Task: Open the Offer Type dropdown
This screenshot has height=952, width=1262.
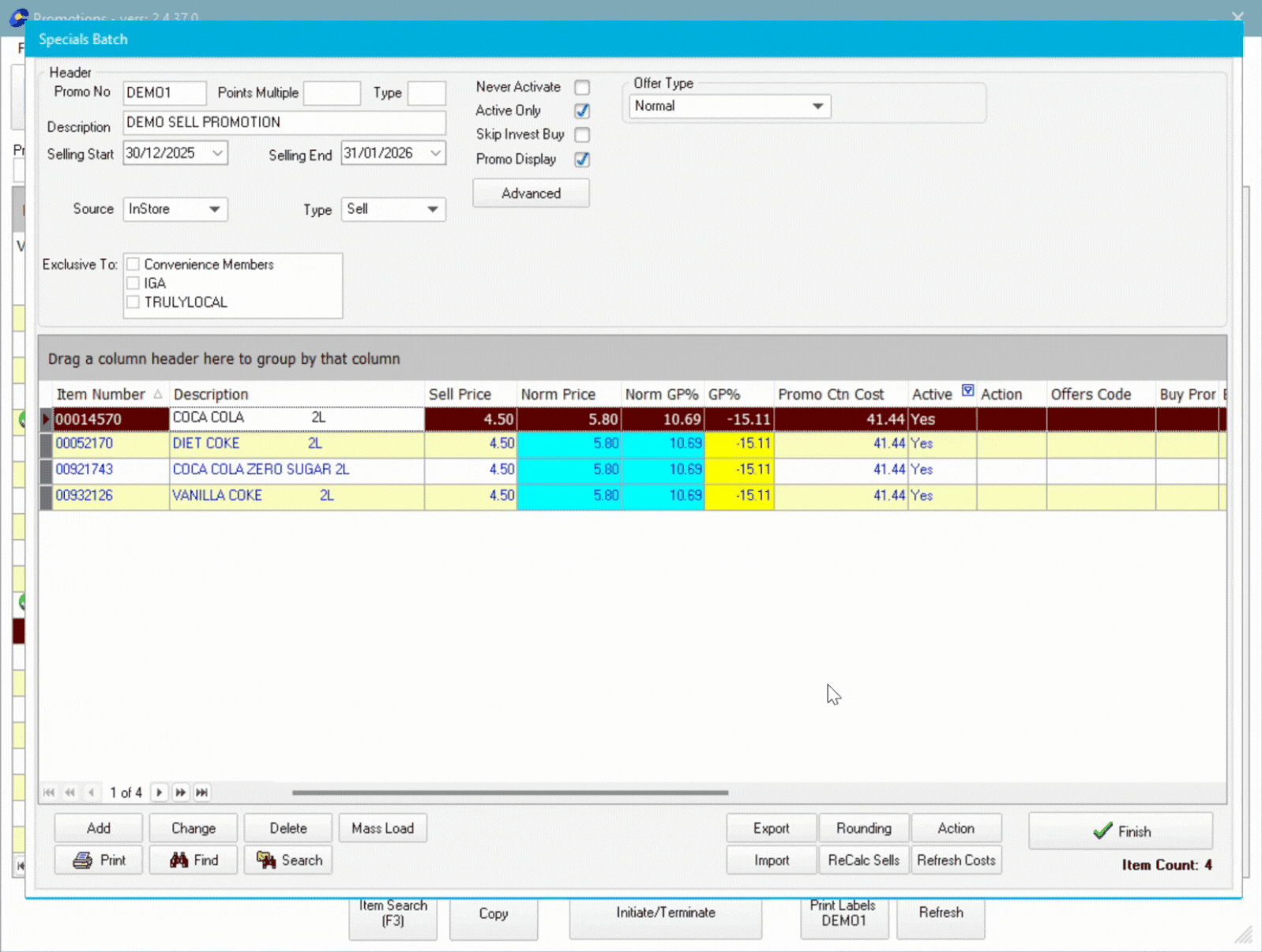Action: pyautogui.click(x=817, y=107)
